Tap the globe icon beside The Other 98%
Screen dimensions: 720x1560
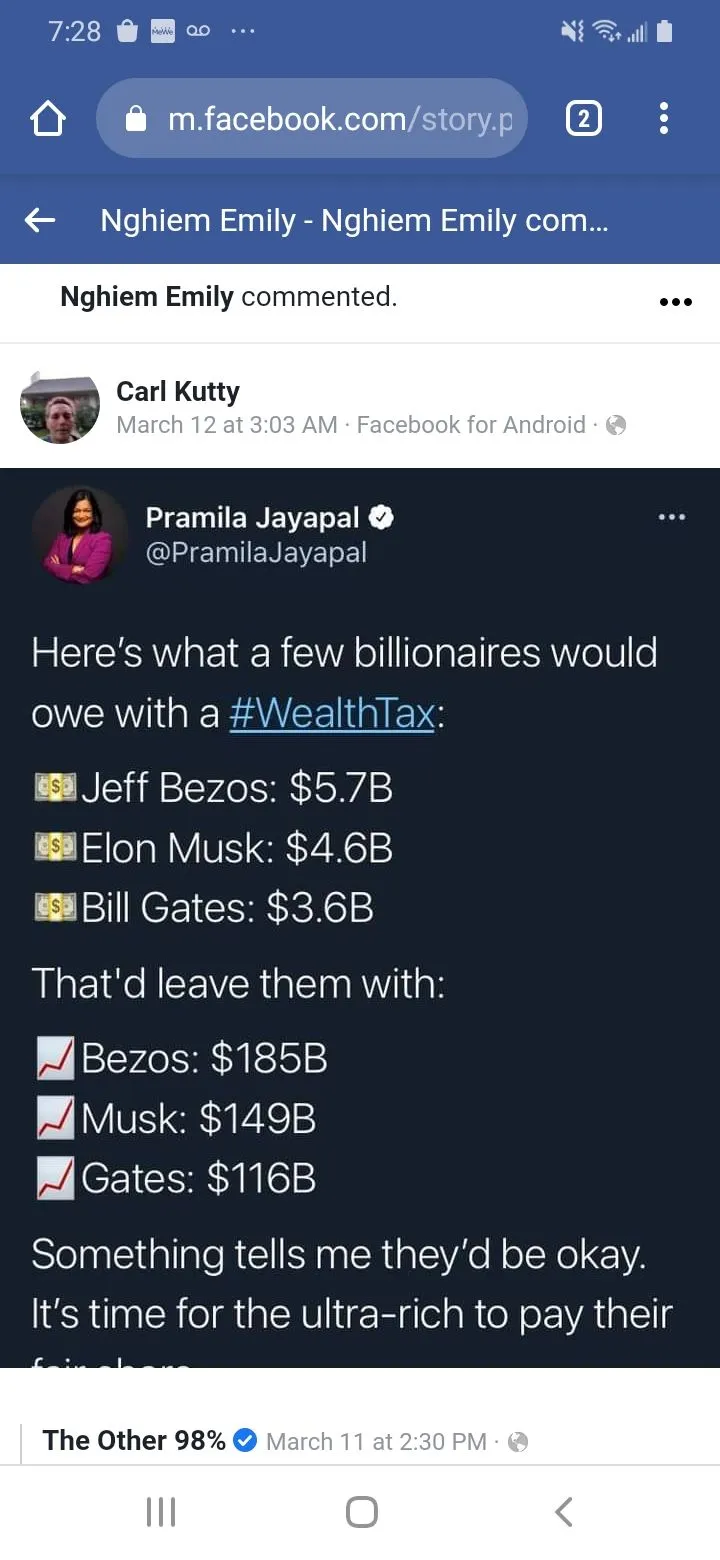[518, 1441]
